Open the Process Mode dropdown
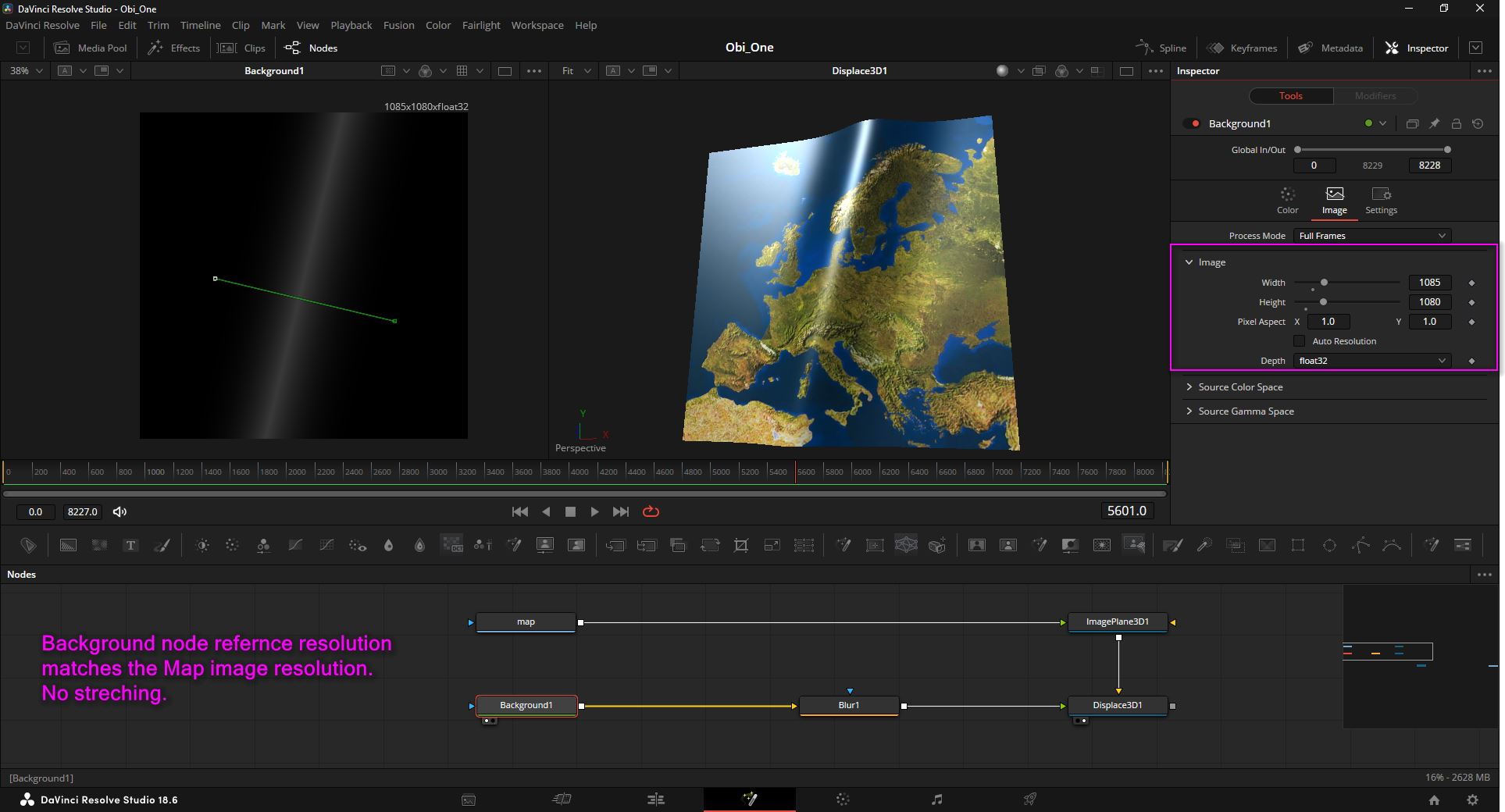1505x812 pixels. (x=1371, y=235)
